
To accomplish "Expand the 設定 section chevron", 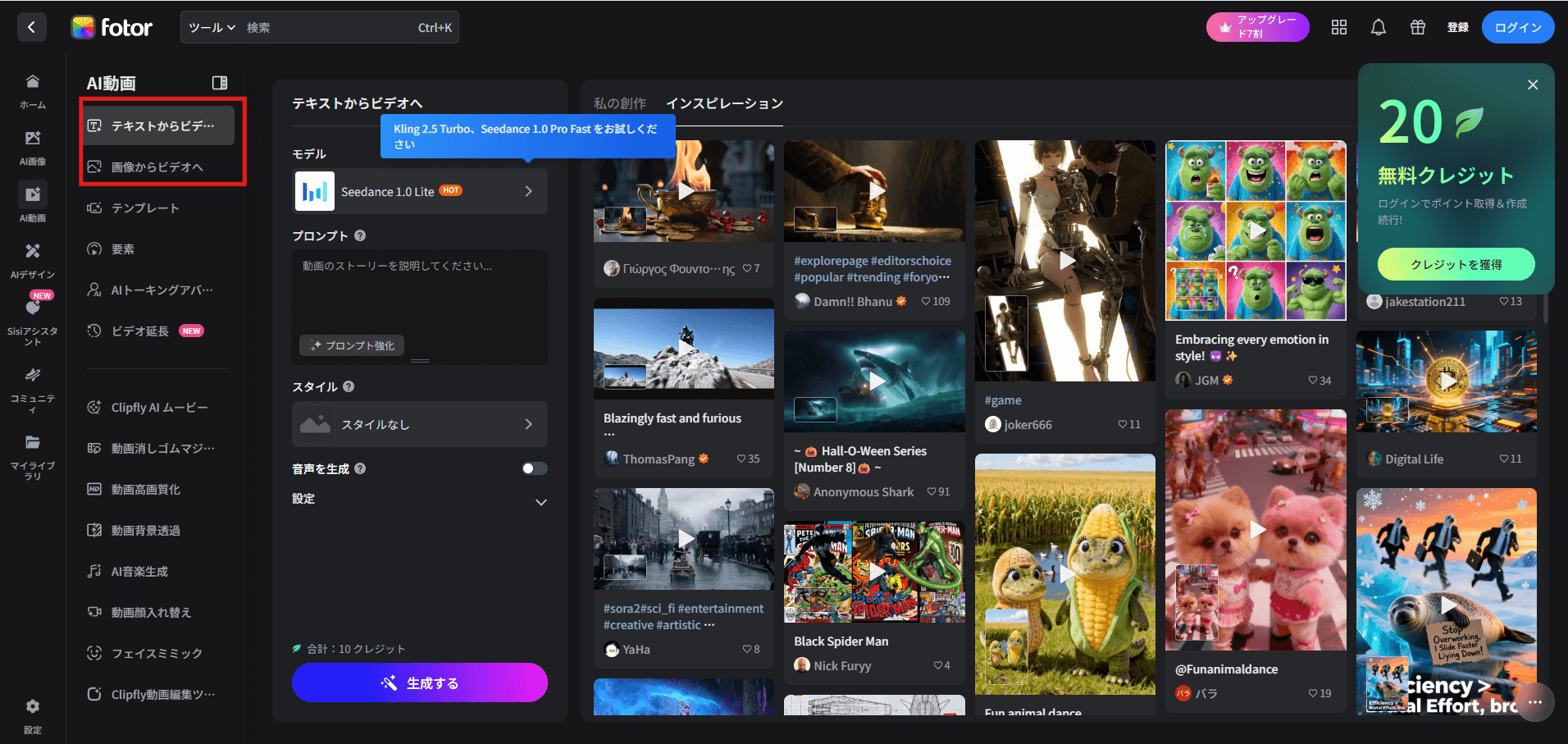I will [541, 502].
